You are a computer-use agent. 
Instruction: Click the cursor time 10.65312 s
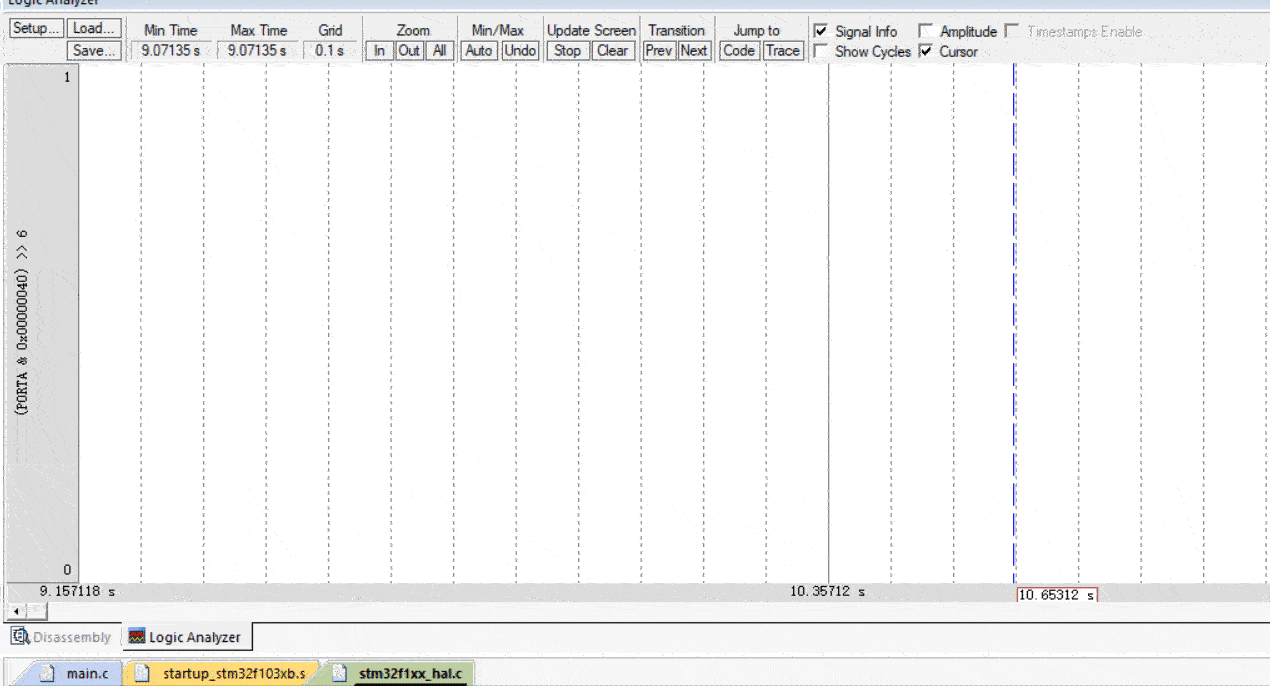pos(1057,594)
